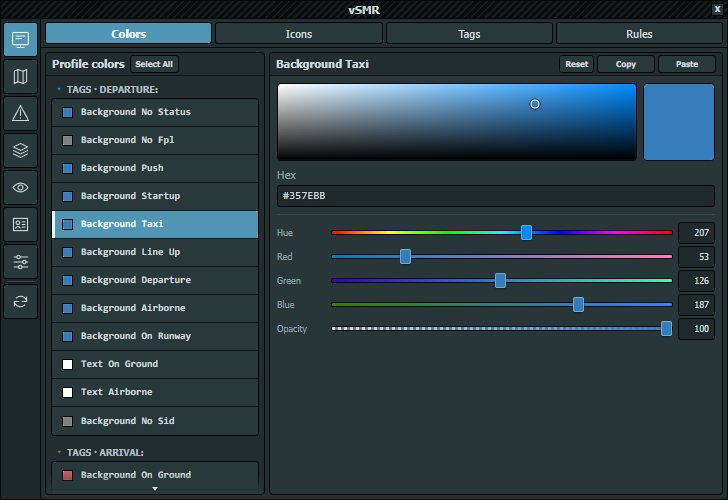The height and width of the screenshot is (500, 728).
Task: Open the display monitor sidebar section
Action: (x=20, y=40)
